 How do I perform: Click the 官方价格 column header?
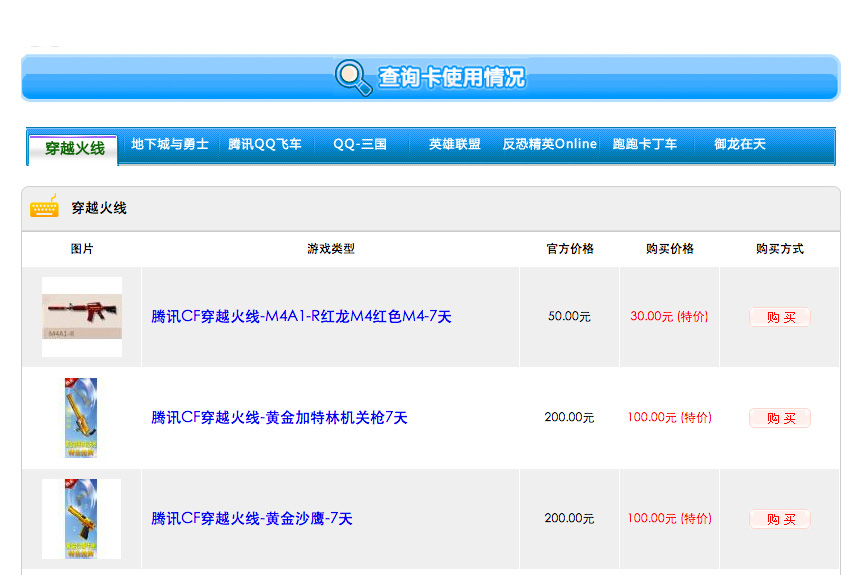tap(570, 249)
